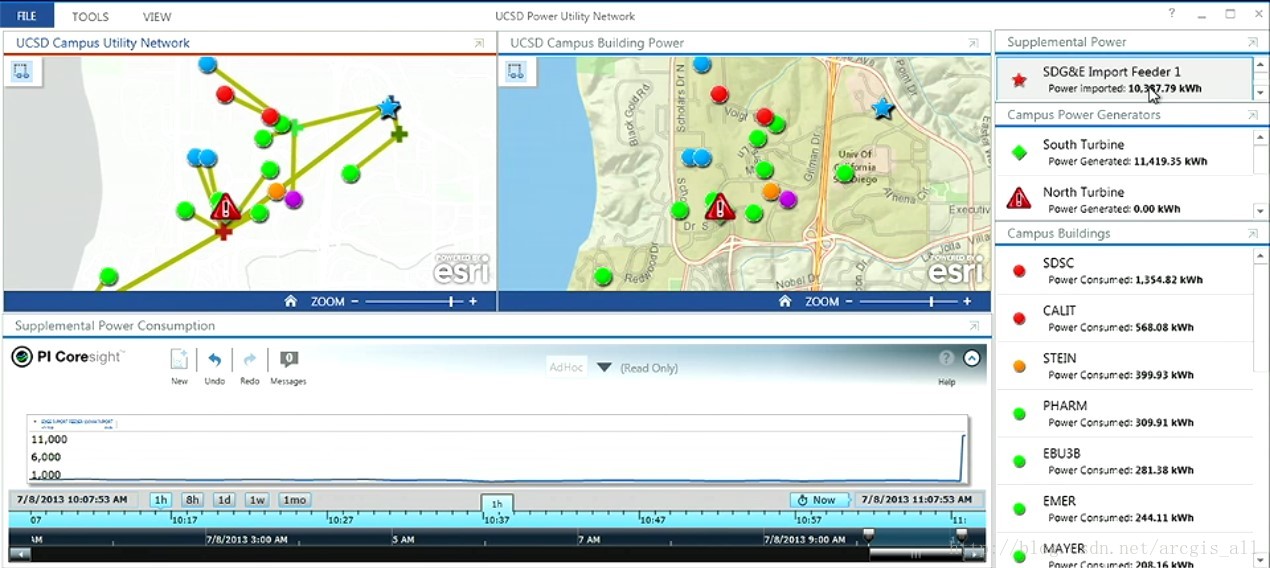Open the TOOLS menu

90,16
